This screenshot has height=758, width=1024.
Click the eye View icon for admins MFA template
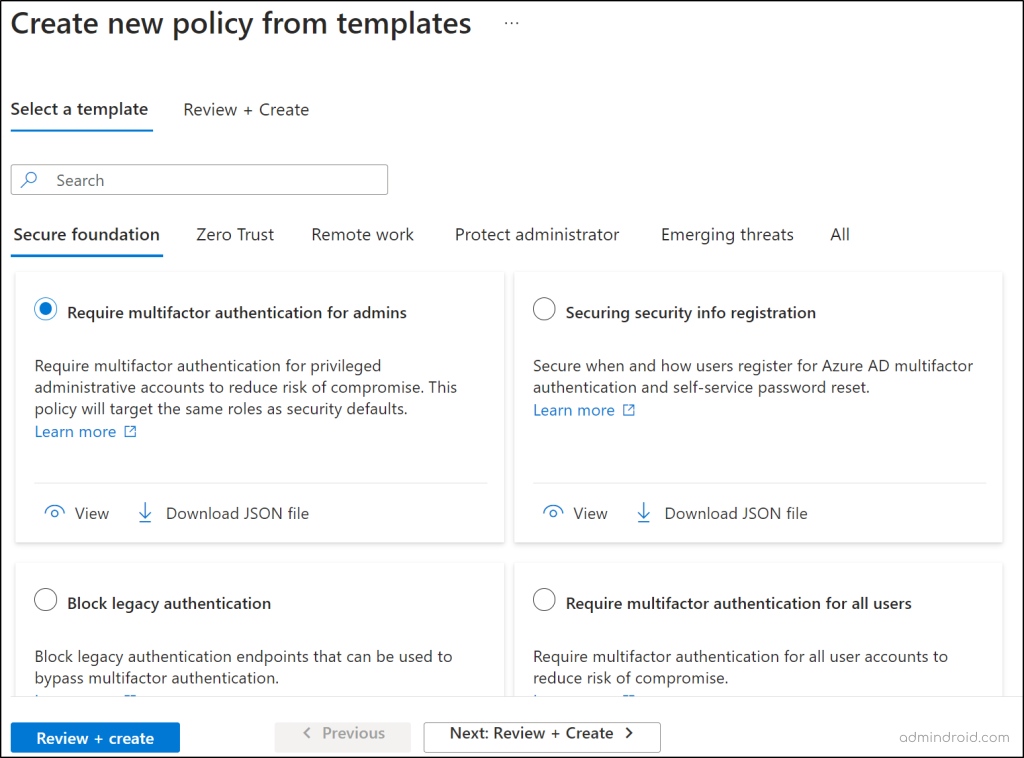[54, 513]
